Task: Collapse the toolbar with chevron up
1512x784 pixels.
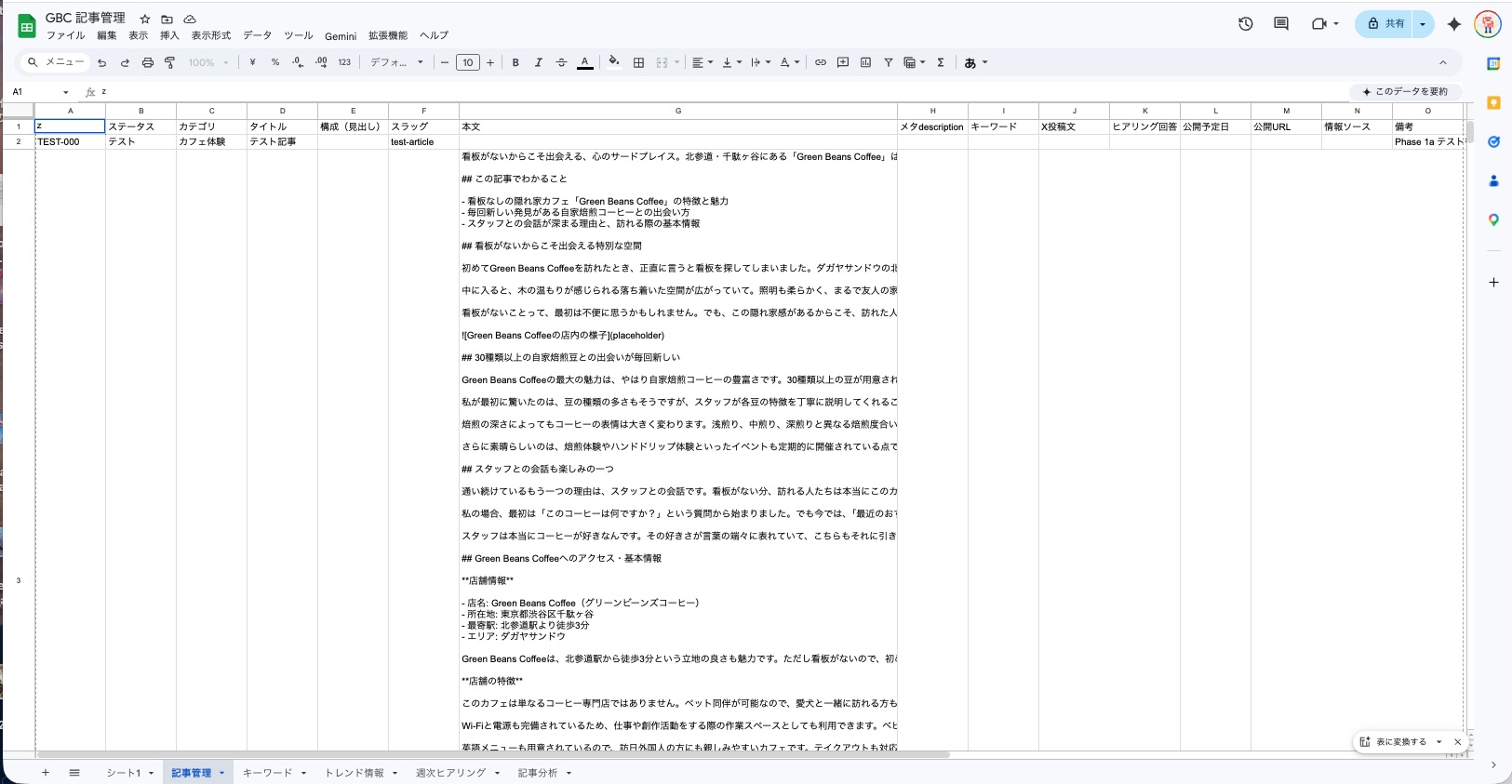Action: point(1443,62)
